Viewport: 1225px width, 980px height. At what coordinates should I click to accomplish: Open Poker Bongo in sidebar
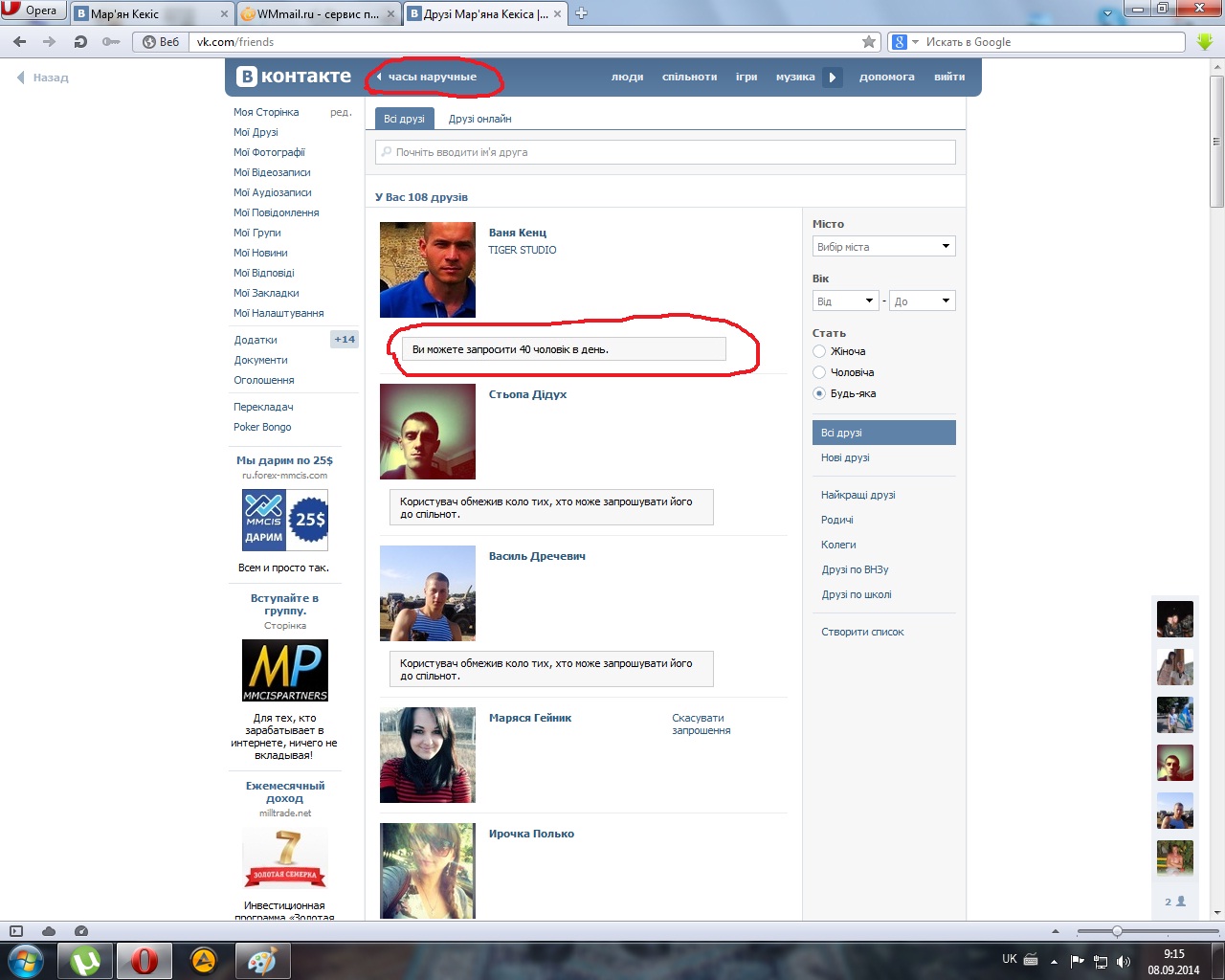pos(262,427)
